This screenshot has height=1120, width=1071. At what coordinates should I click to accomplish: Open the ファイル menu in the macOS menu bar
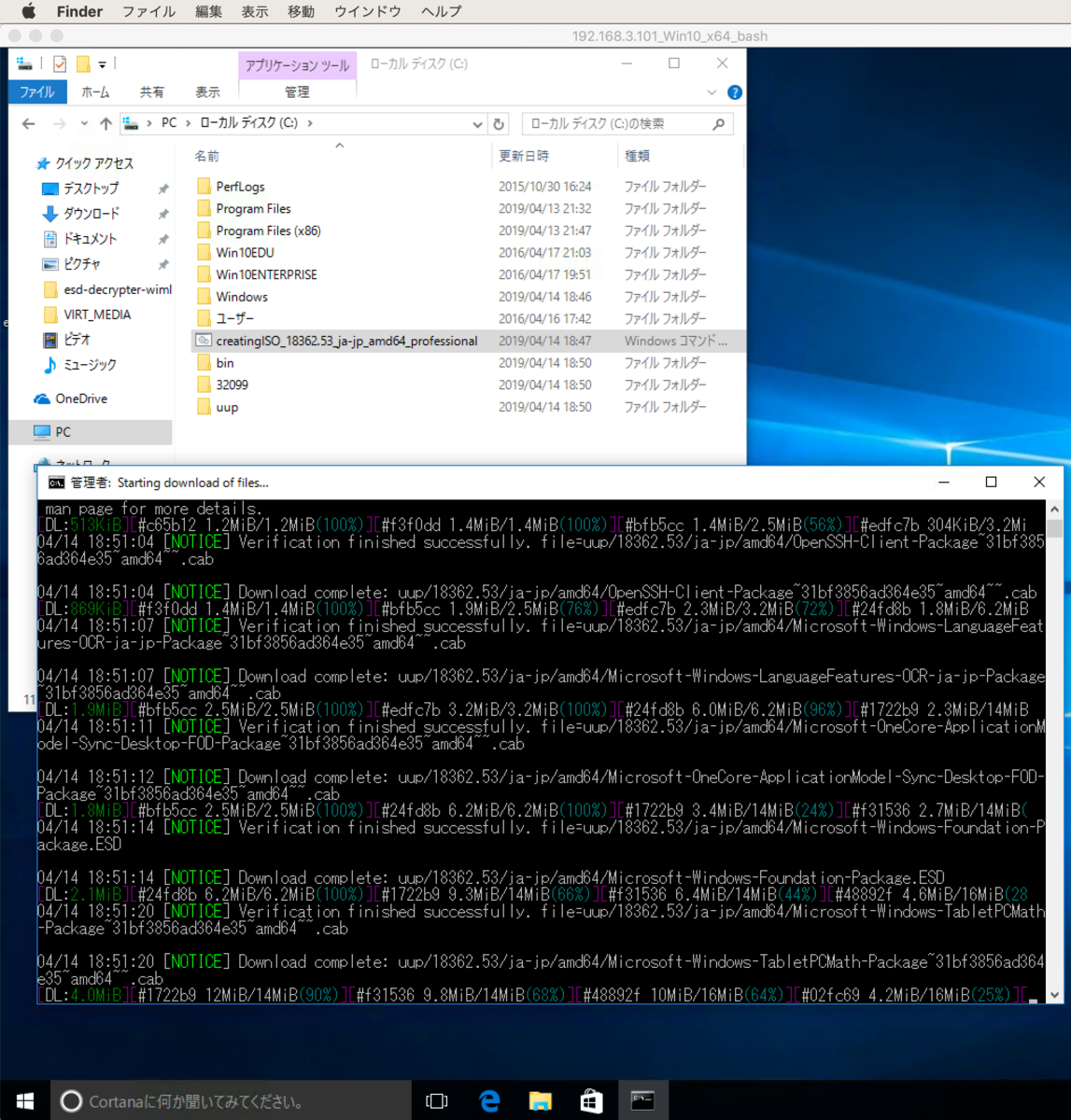click(149, 11)
